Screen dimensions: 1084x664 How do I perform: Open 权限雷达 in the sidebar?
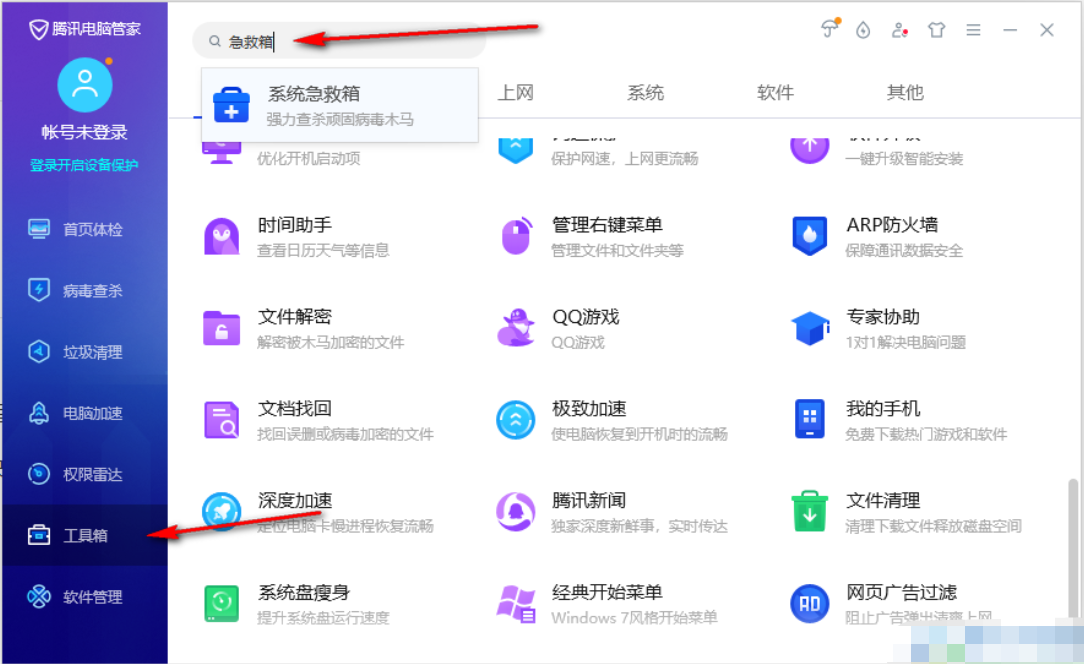[x=84, y=474]
